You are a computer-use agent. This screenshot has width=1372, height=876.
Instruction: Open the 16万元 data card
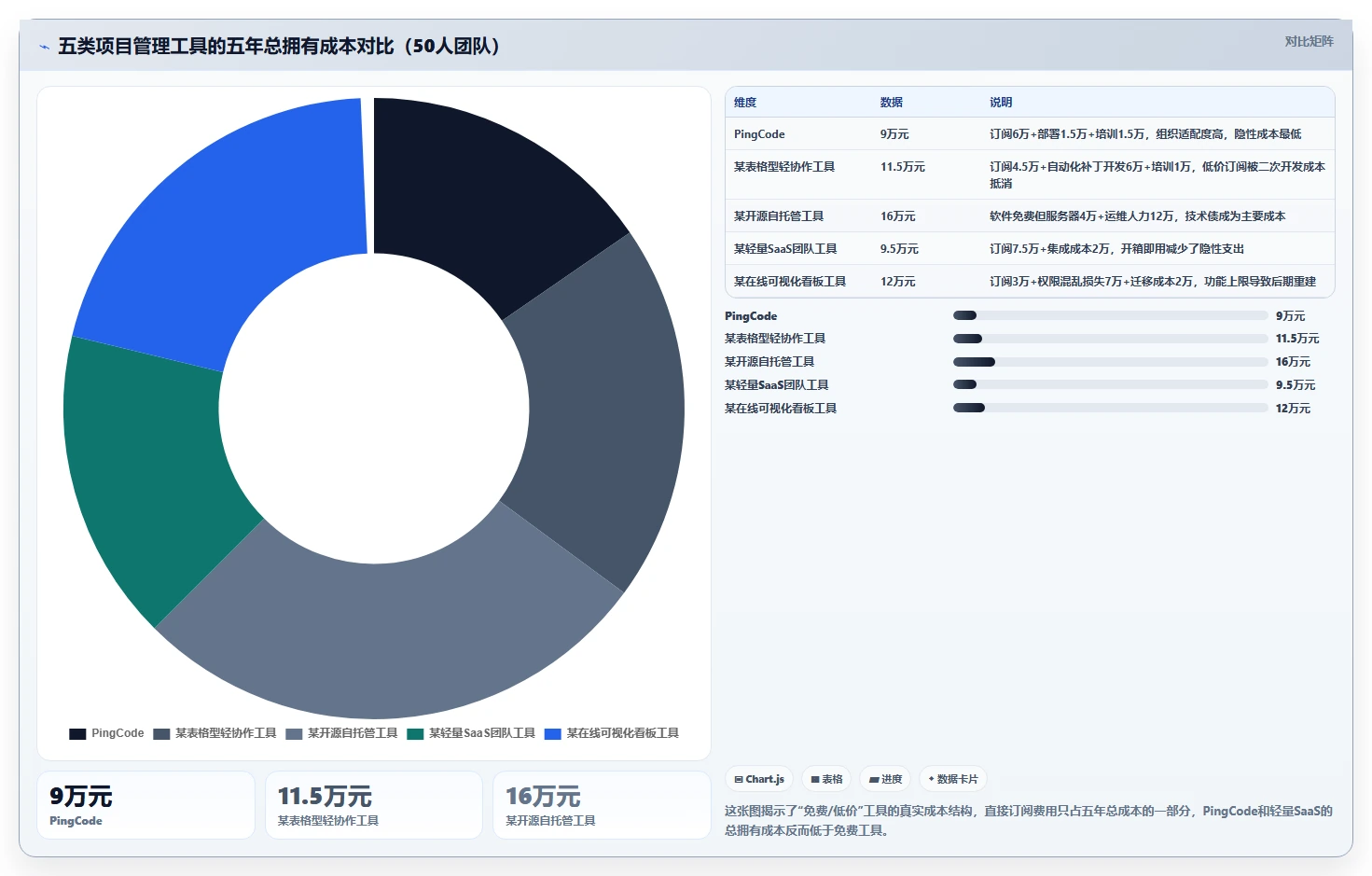[602, 805]
